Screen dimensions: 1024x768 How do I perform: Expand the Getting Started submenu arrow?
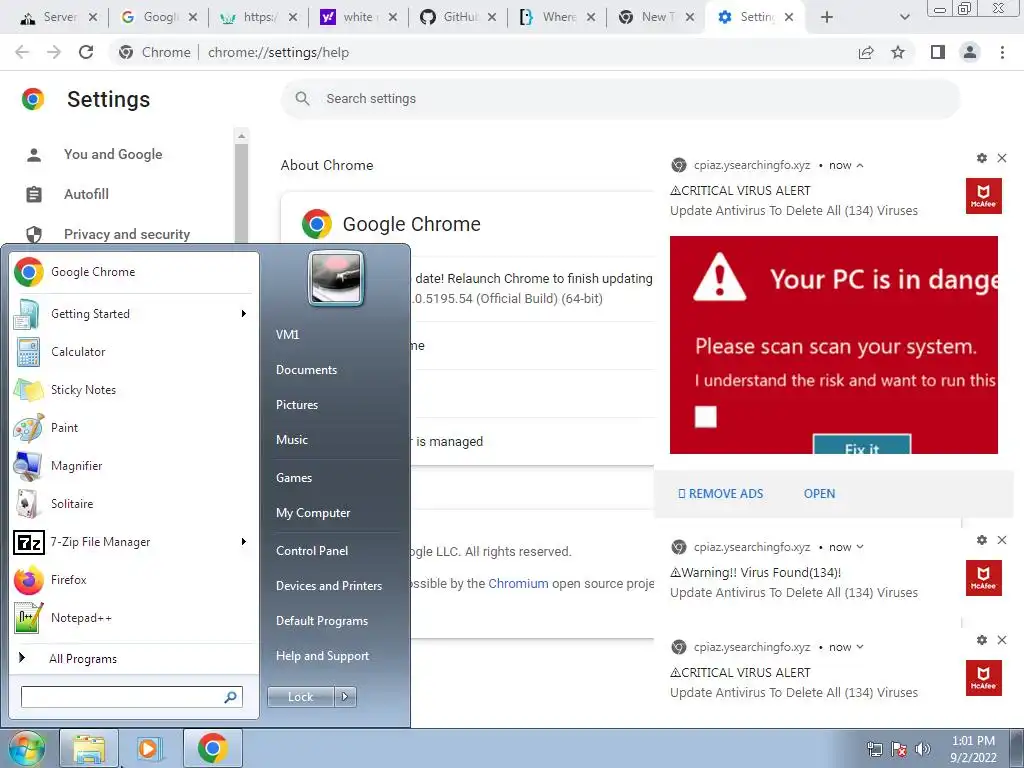tap(244, 314)
